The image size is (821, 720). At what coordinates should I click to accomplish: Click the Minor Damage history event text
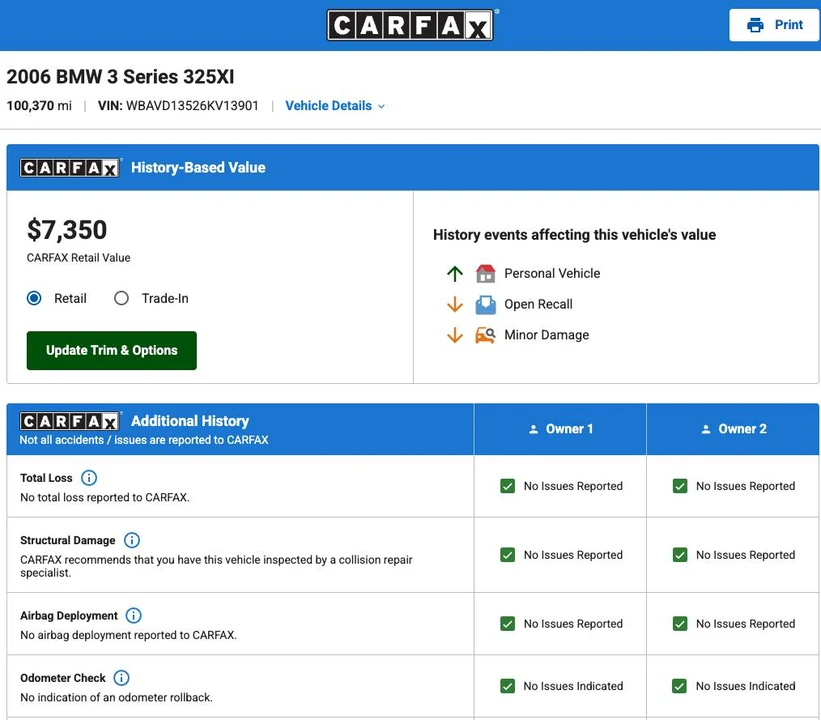[547, 335]
